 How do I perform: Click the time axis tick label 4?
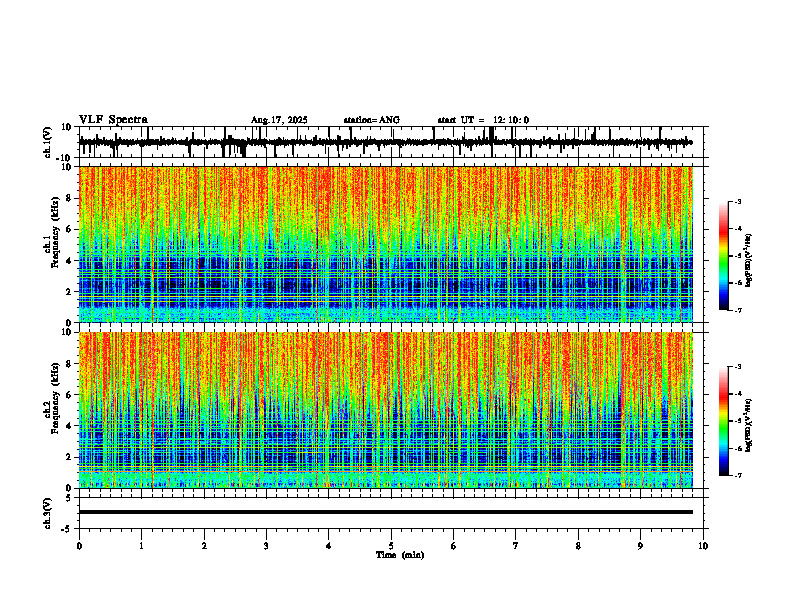click(328, 546)
